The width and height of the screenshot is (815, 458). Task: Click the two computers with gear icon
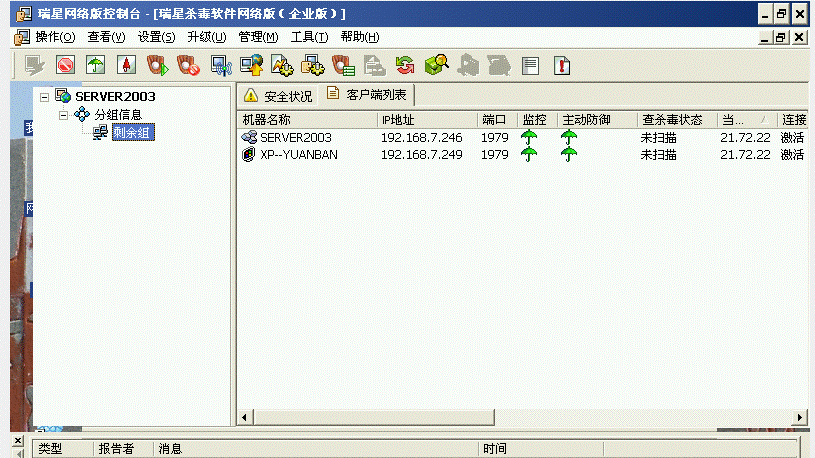(x=313, y=66)
